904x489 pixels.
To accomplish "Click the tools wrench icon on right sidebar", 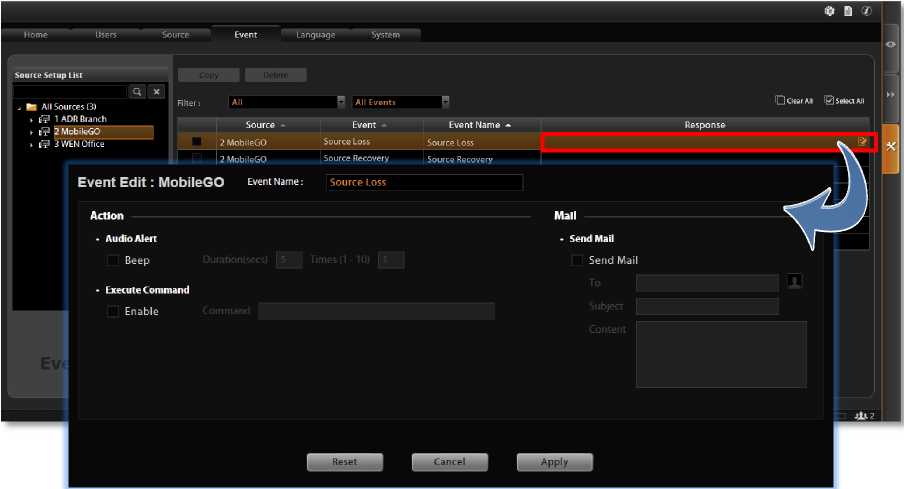I will 890,146.
